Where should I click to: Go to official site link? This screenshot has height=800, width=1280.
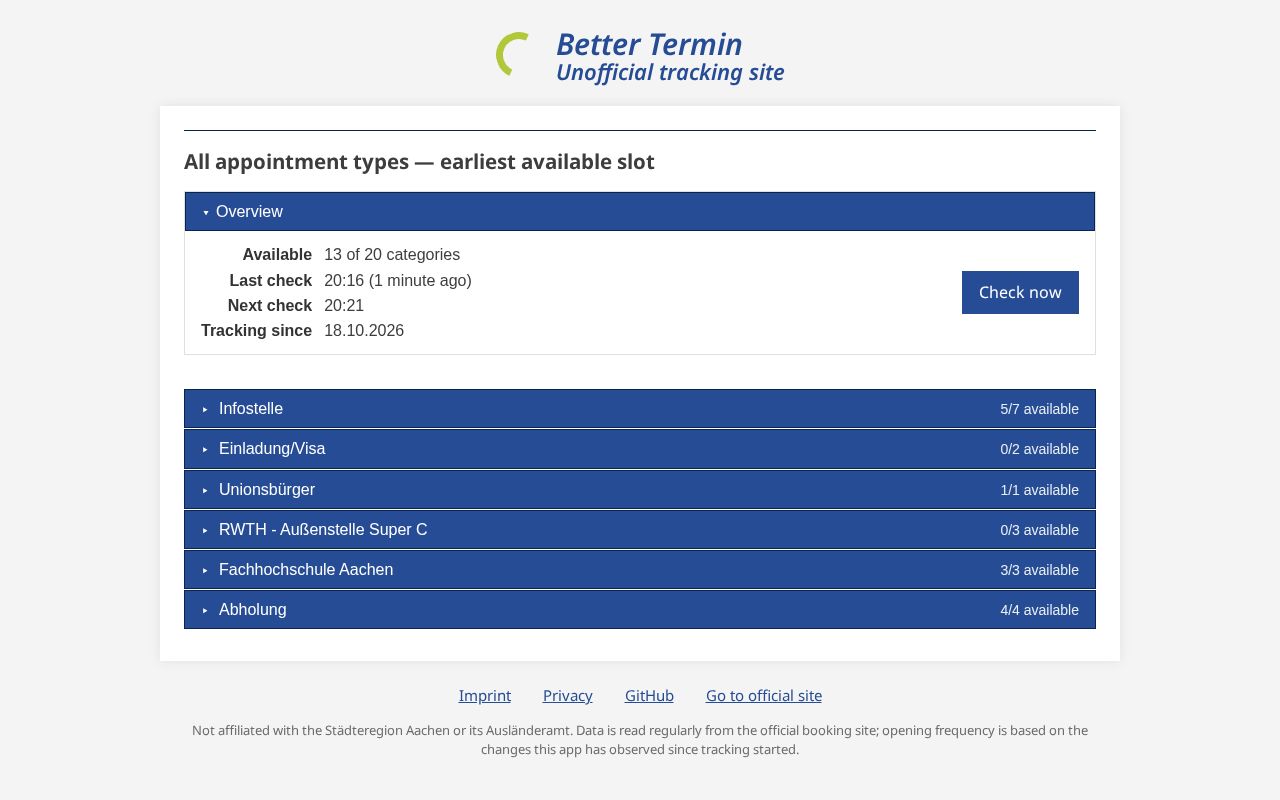(764, 696)
